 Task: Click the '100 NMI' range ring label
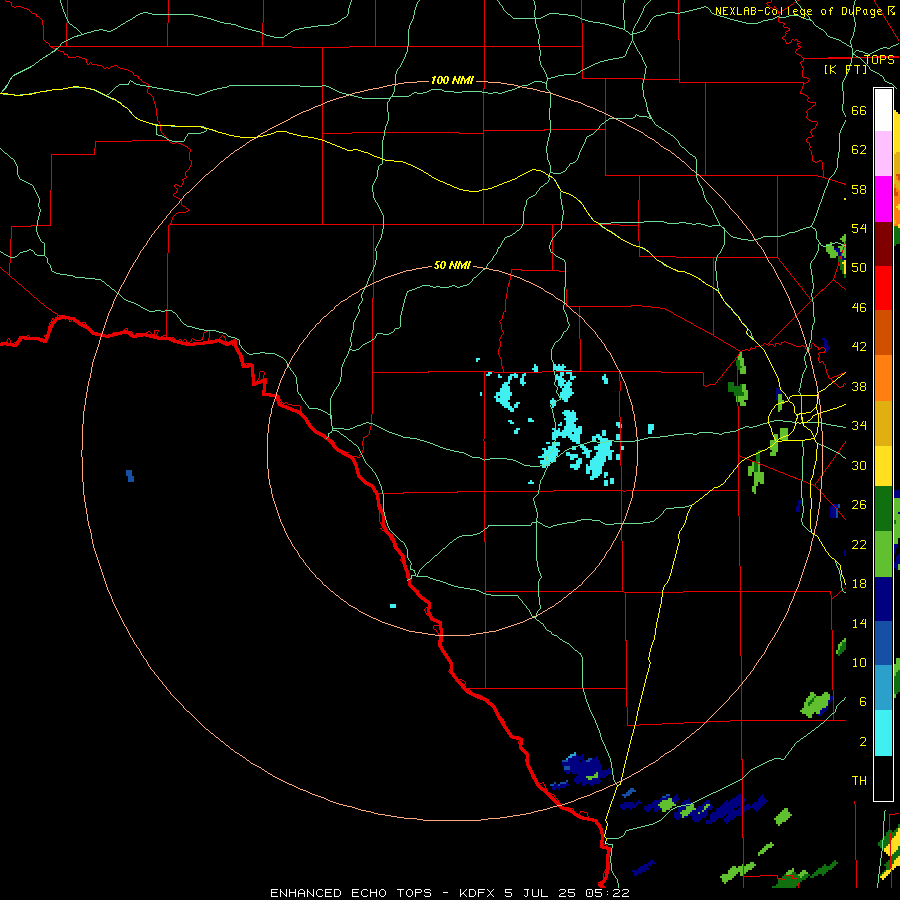(x=452, y=80)
